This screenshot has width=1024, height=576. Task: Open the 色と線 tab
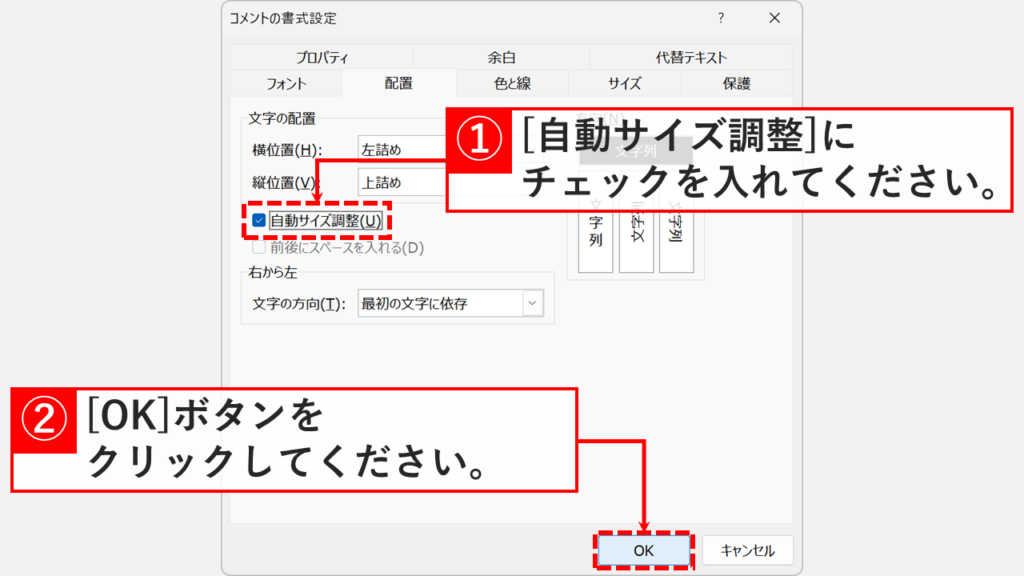(x=513, y=84)
